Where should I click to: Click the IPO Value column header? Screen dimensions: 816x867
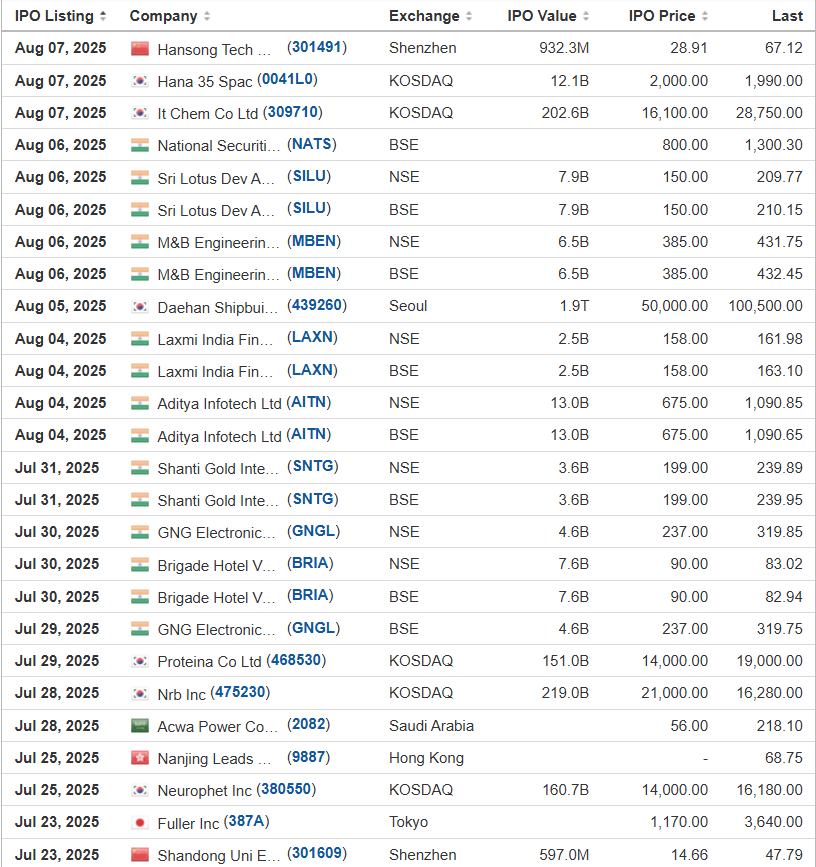pos(542,16)
